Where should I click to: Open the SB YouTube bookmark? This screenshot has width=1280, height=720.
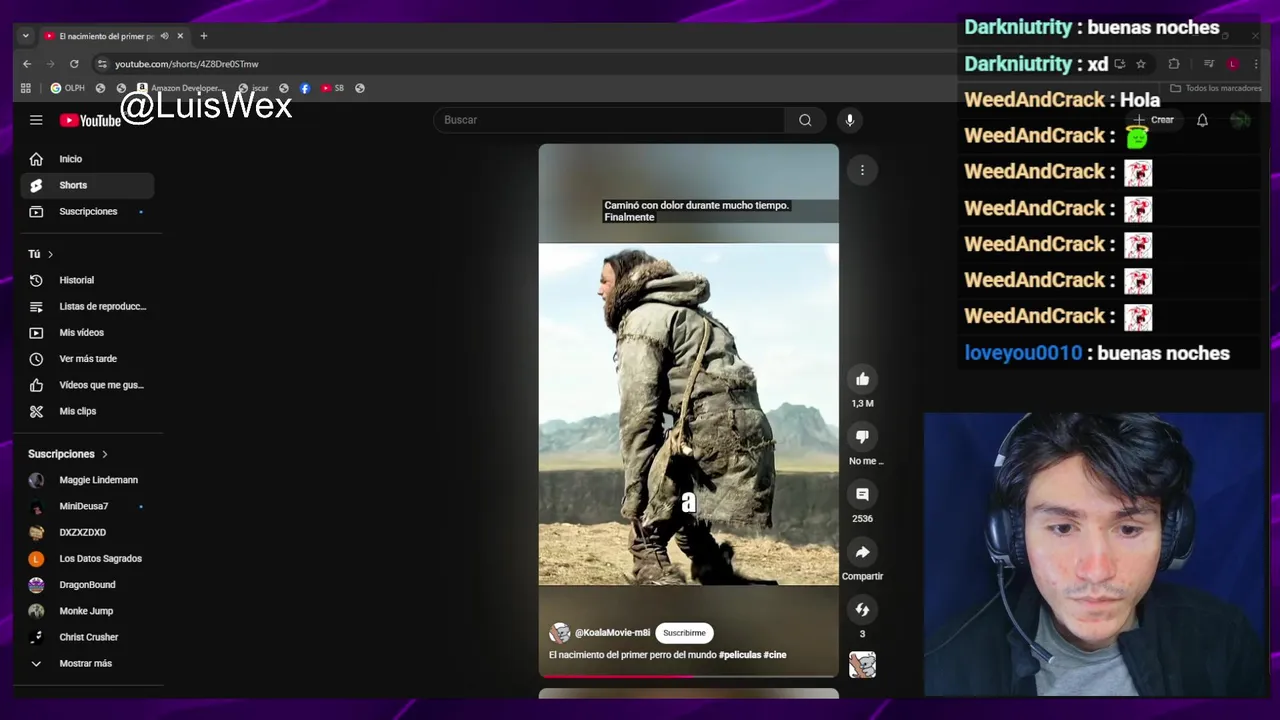[333, 88]
